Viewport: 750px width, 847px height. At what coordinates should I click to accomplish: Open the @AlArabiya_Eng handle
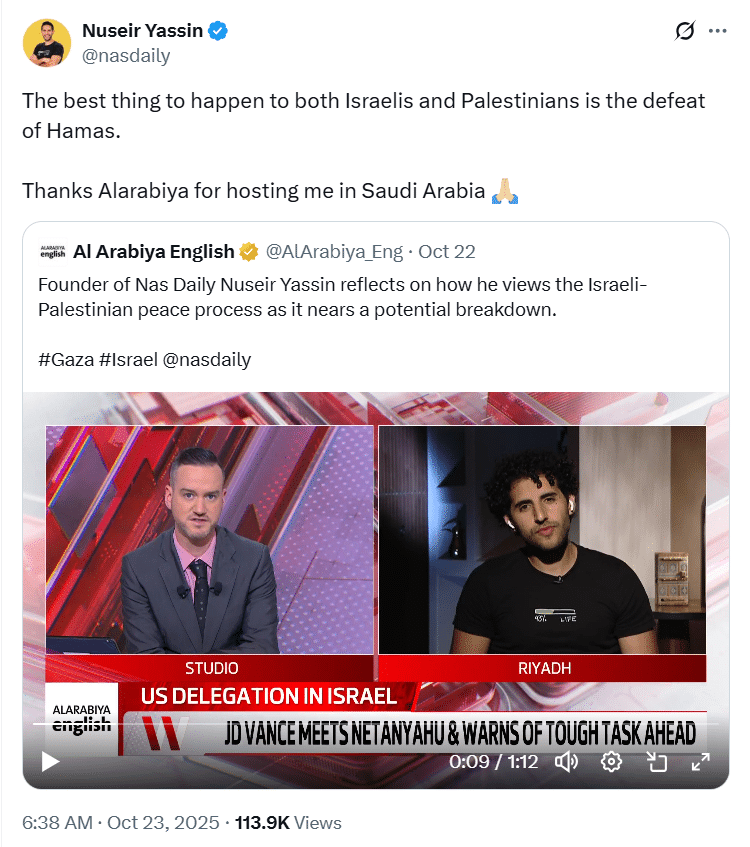coord(334,252)
